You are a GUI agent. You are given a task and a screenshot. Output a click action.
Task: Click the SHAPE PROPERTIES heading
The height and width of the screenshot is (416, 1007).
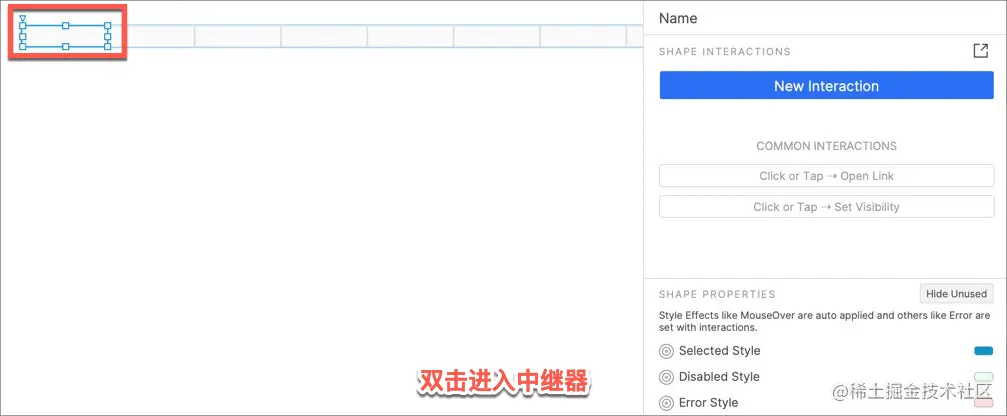pos(717,294)
